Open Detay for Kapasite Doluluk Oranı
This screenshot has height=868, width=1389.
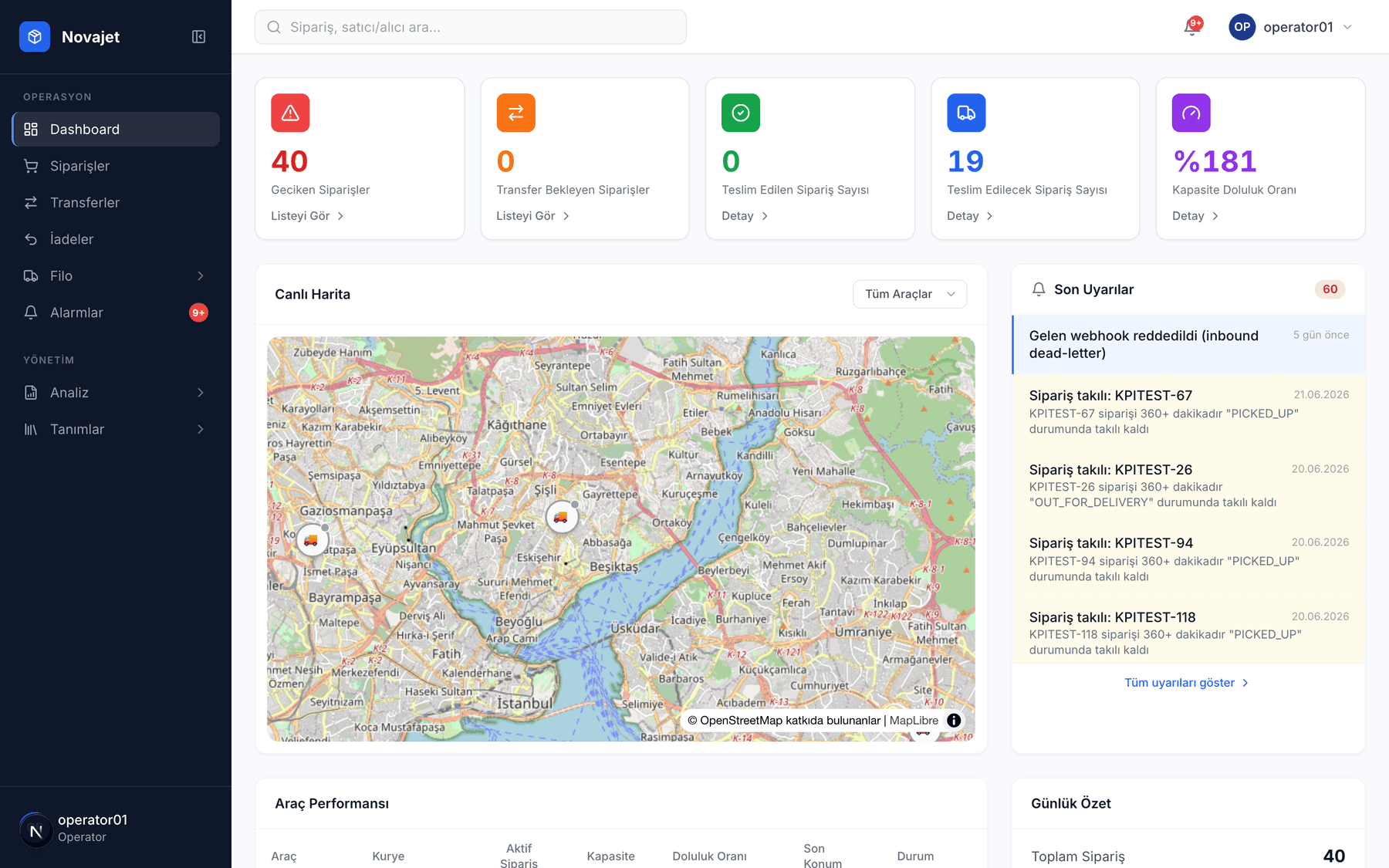click(x=1195, y=216)
